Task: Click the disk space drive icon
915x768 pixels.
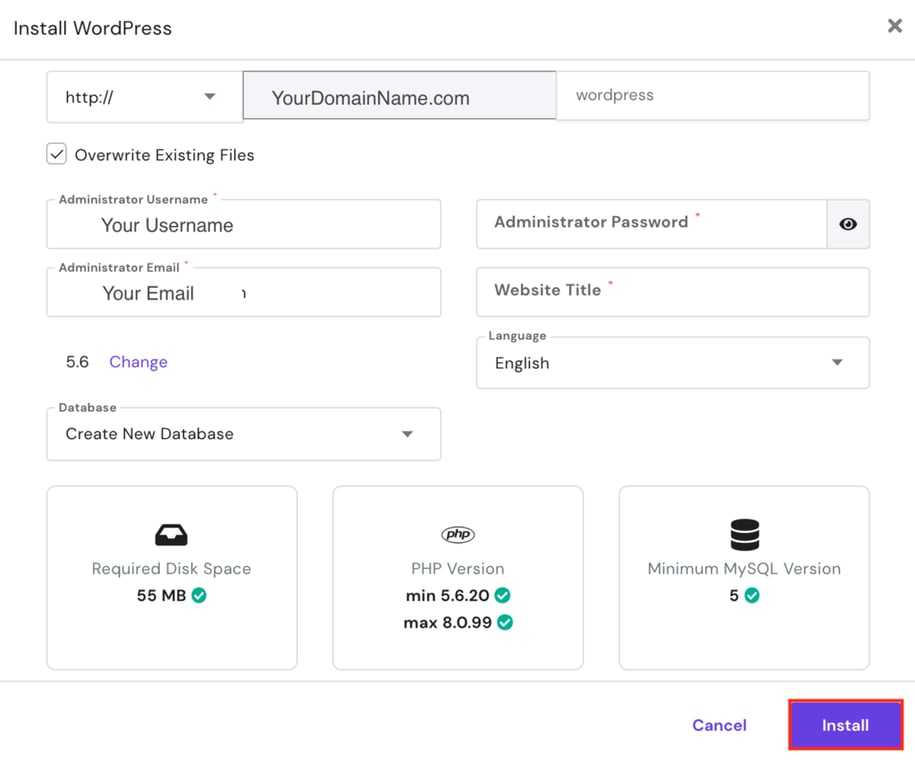Action: coord(171,534)
